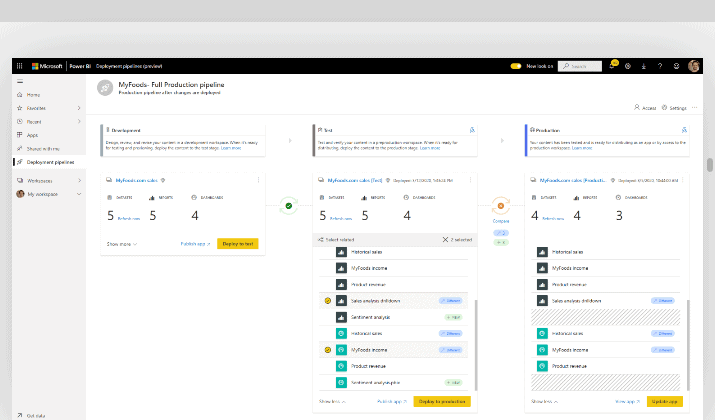Viewport: 715px width, 420px height.
Task: Click the download icon in the top bar
Action: point(644,66)
